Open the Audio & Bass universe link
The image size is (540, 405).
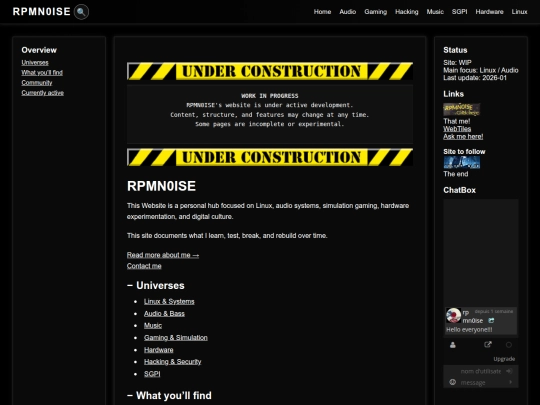(164, 314)
